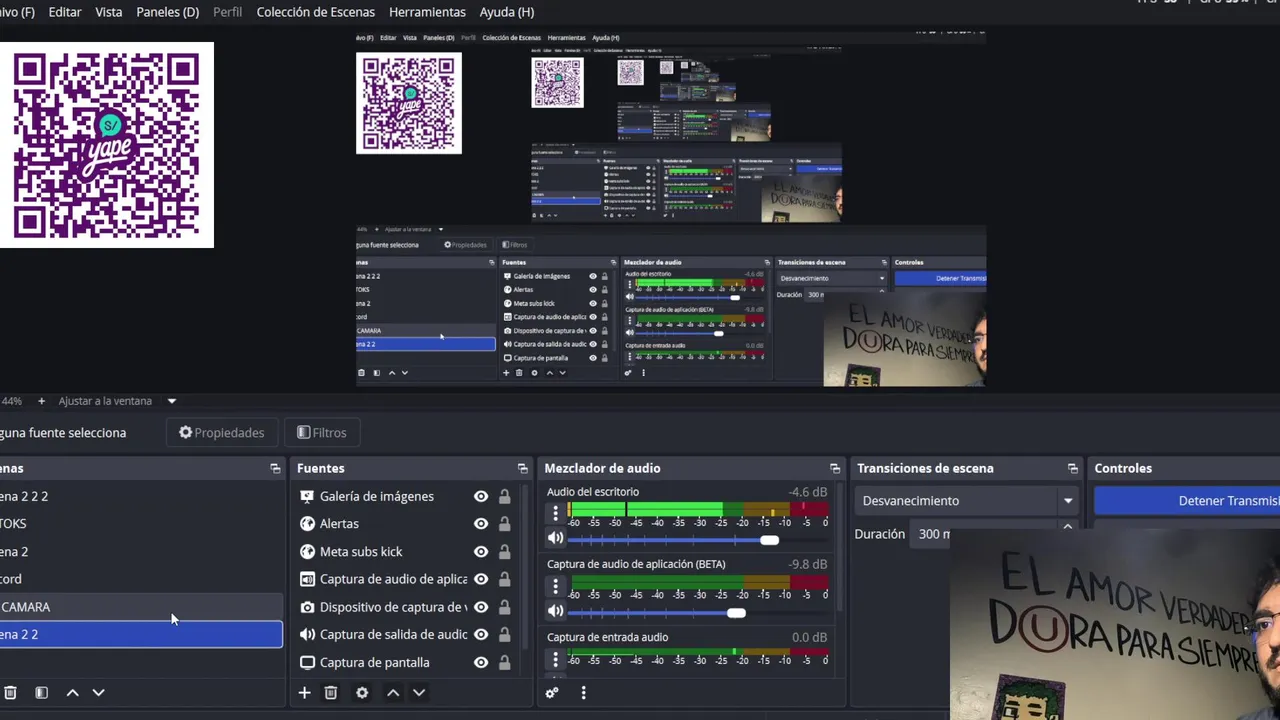This screenshot has width=1280, height=720.
Task: Open the Paneles (D) menu
Action: click(x=167, y=12)
